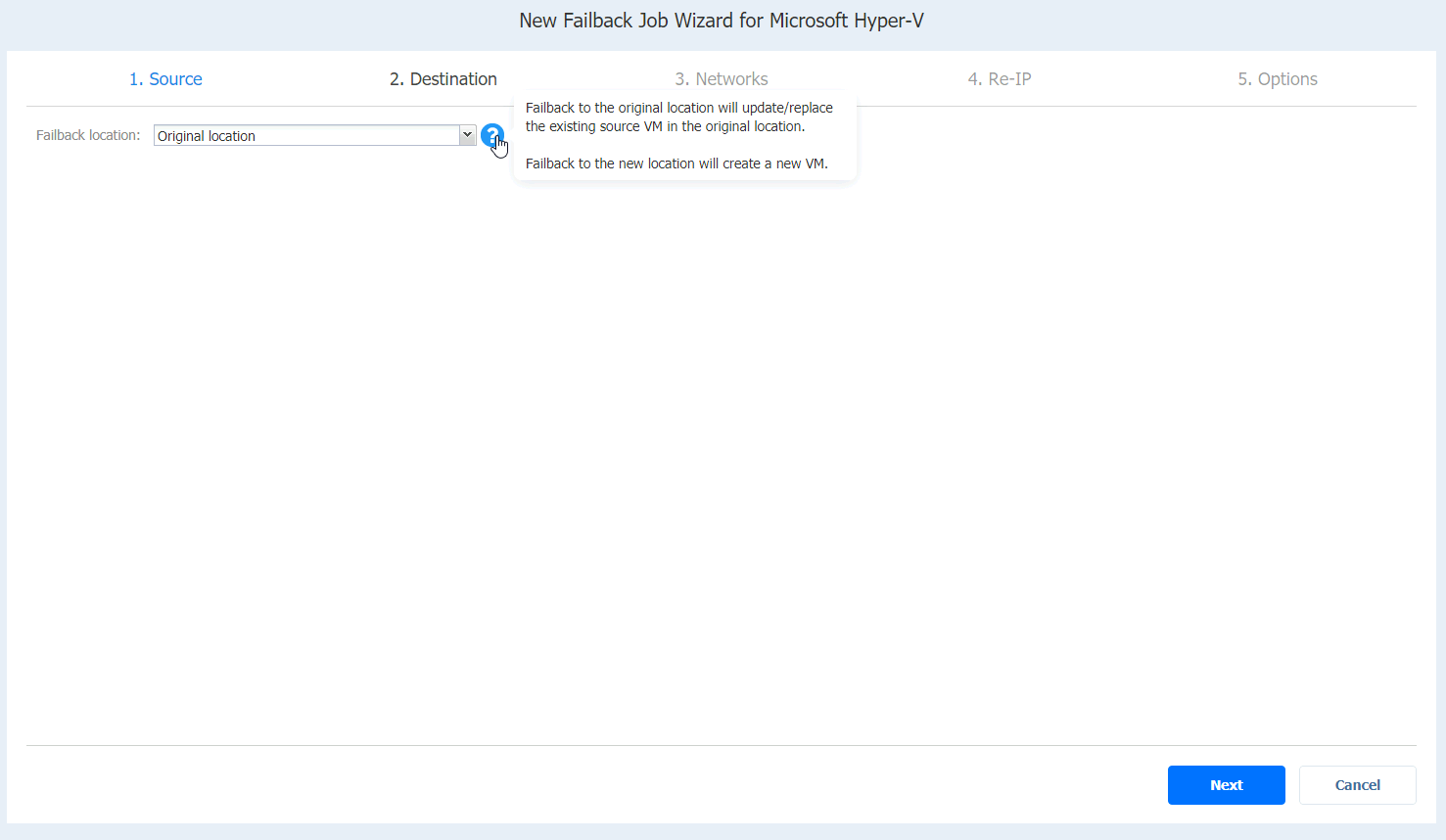Click tooltip text about creating a new VM
Viewport: 1446px width, 840px height.
tap(676, 163)
